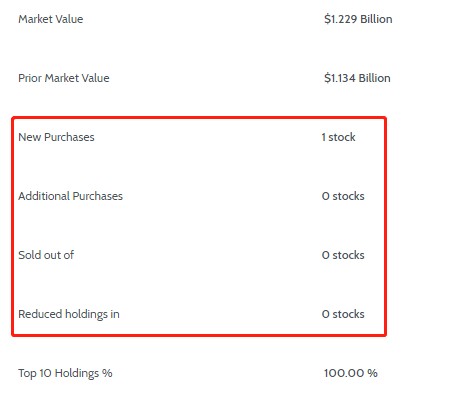475x408 pixels.
Task: Select the Additional Purchases 0 stocks value
Action: 343,196
